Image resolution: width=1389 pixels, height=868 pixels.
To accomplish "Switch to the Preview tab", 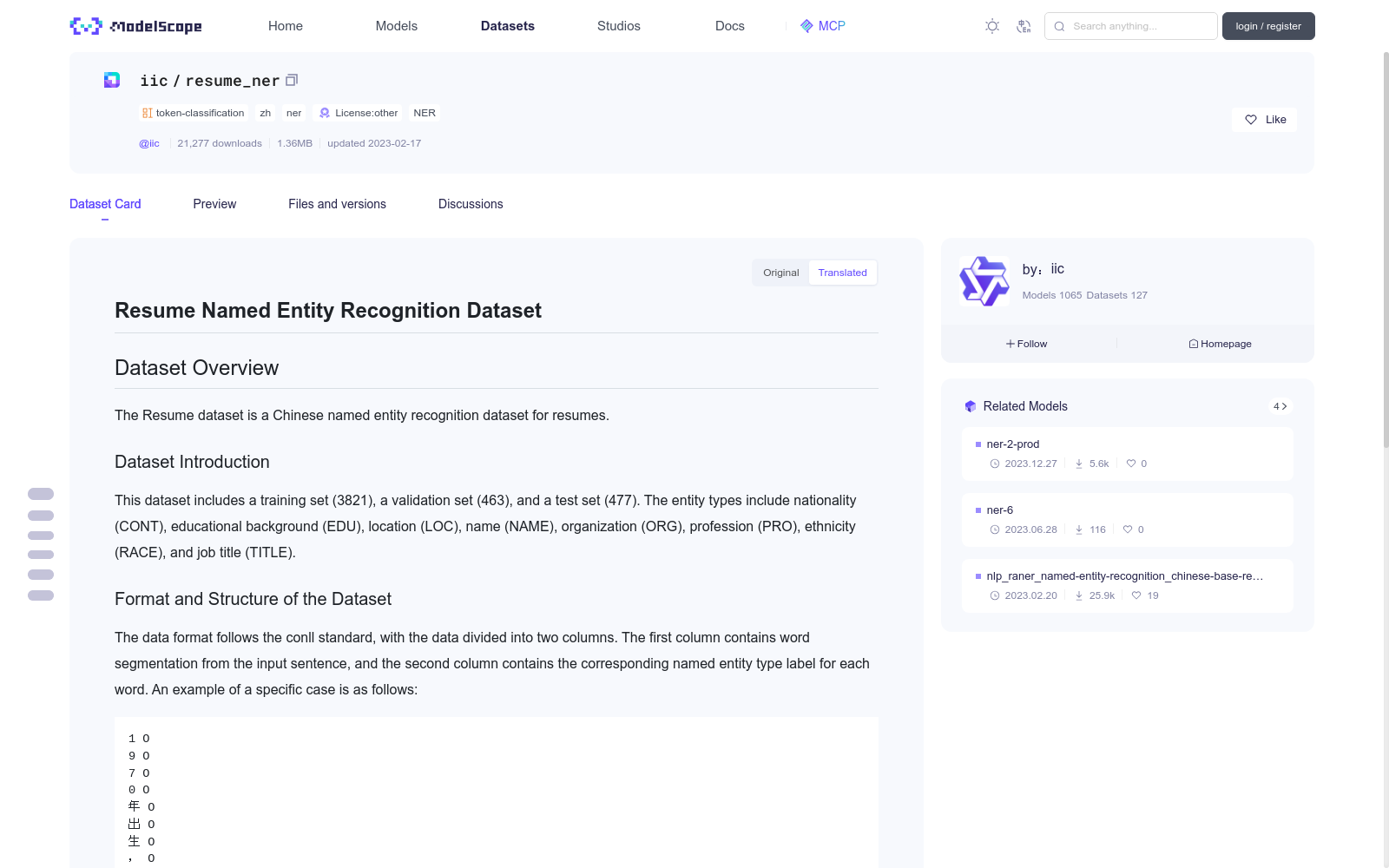I will 214,204.
